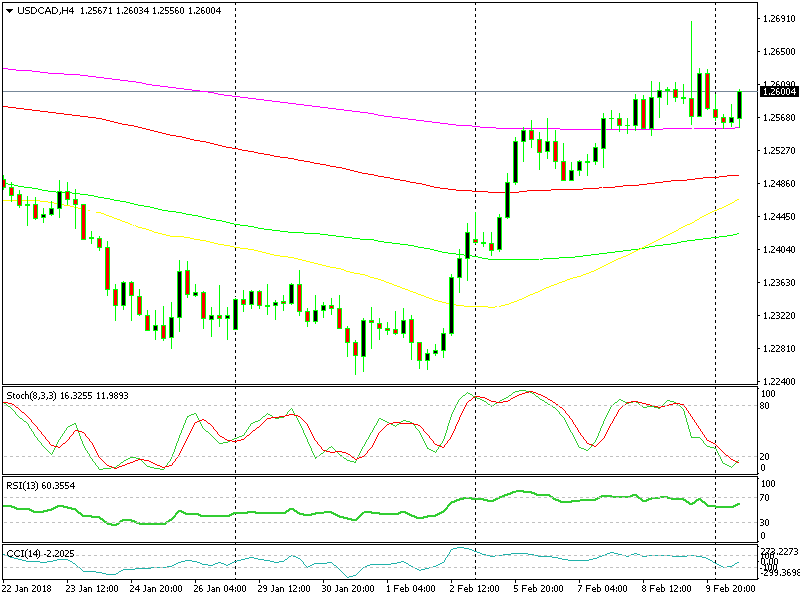
Task: Click the current price label 1.26004
Action: 779,92
